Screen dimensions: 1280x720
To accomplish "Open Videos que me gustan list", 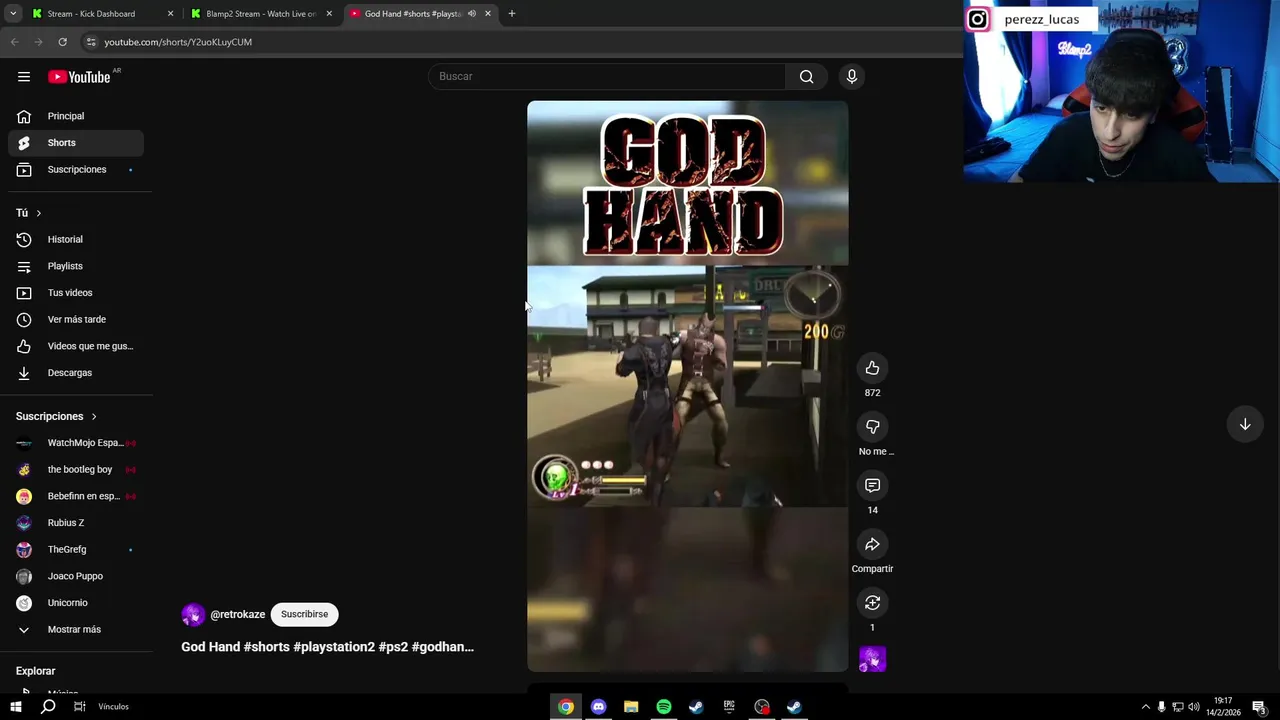I will coord(76,346).
